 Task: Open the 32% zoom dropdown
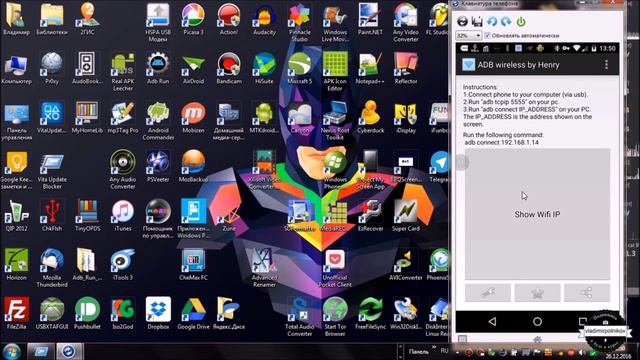(469, 36)
